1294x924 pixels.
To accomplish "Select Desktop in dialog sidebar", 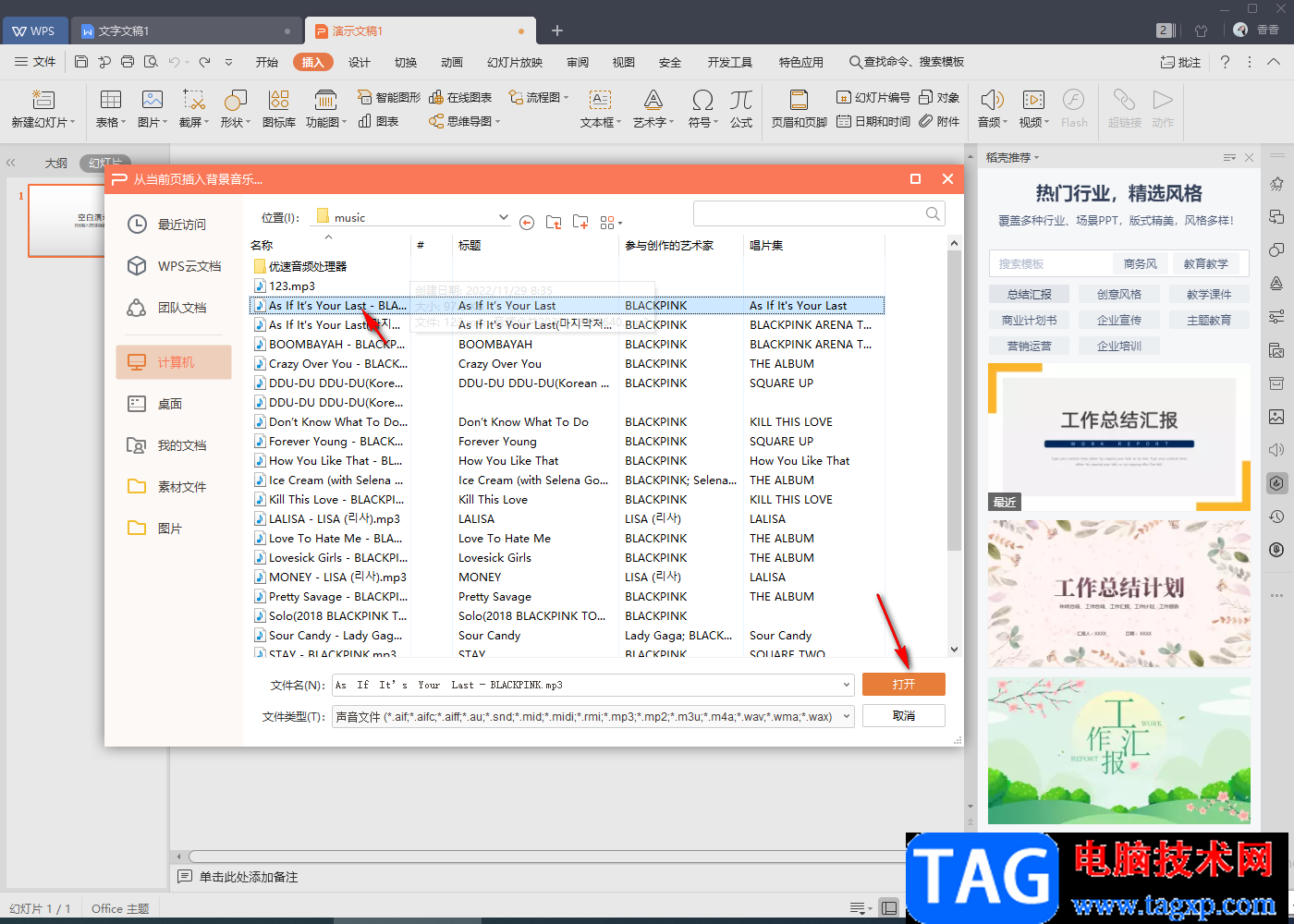I will (x=174, y=404).
